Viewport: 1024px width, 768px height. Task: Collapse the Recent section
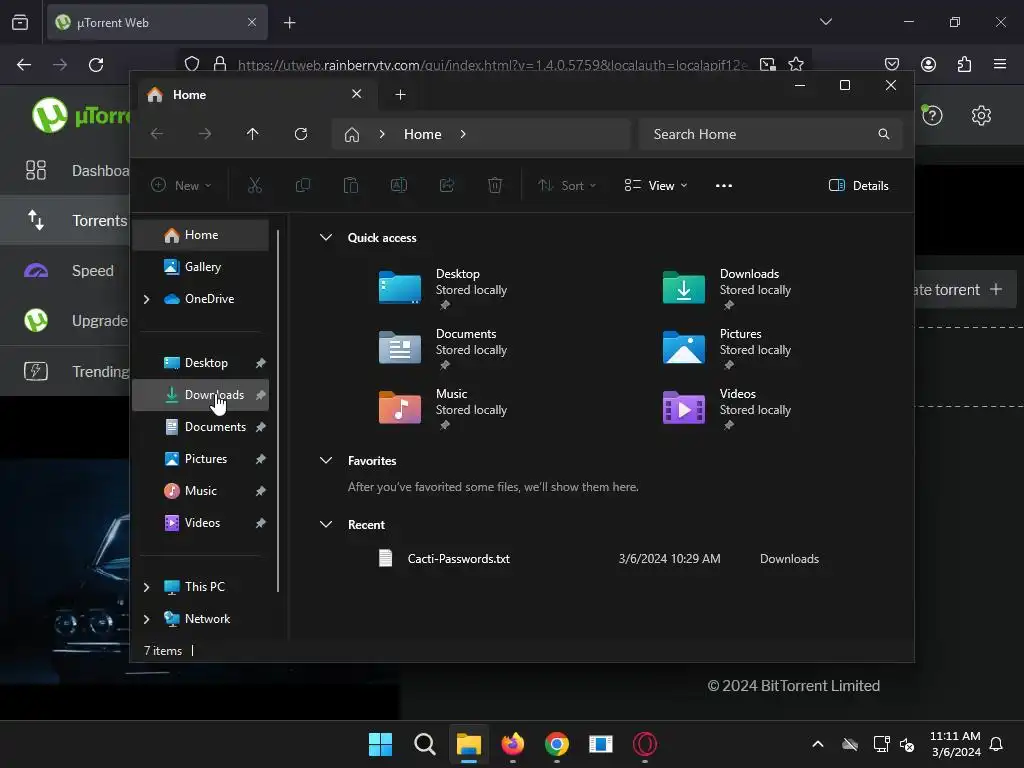point(326,524)
